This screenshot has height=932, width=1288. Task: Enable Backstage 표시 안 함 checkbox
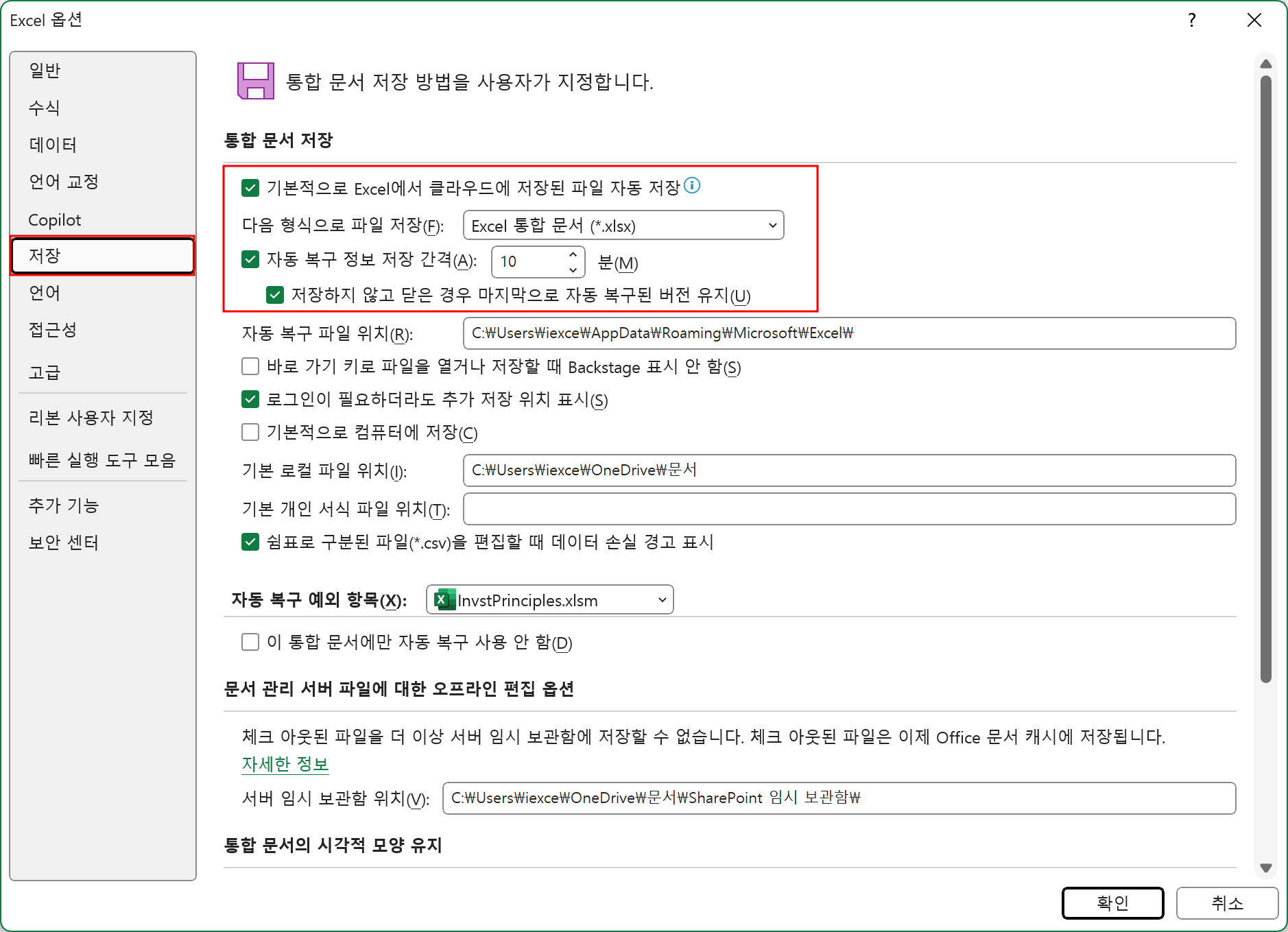click(x=250, y=366)
